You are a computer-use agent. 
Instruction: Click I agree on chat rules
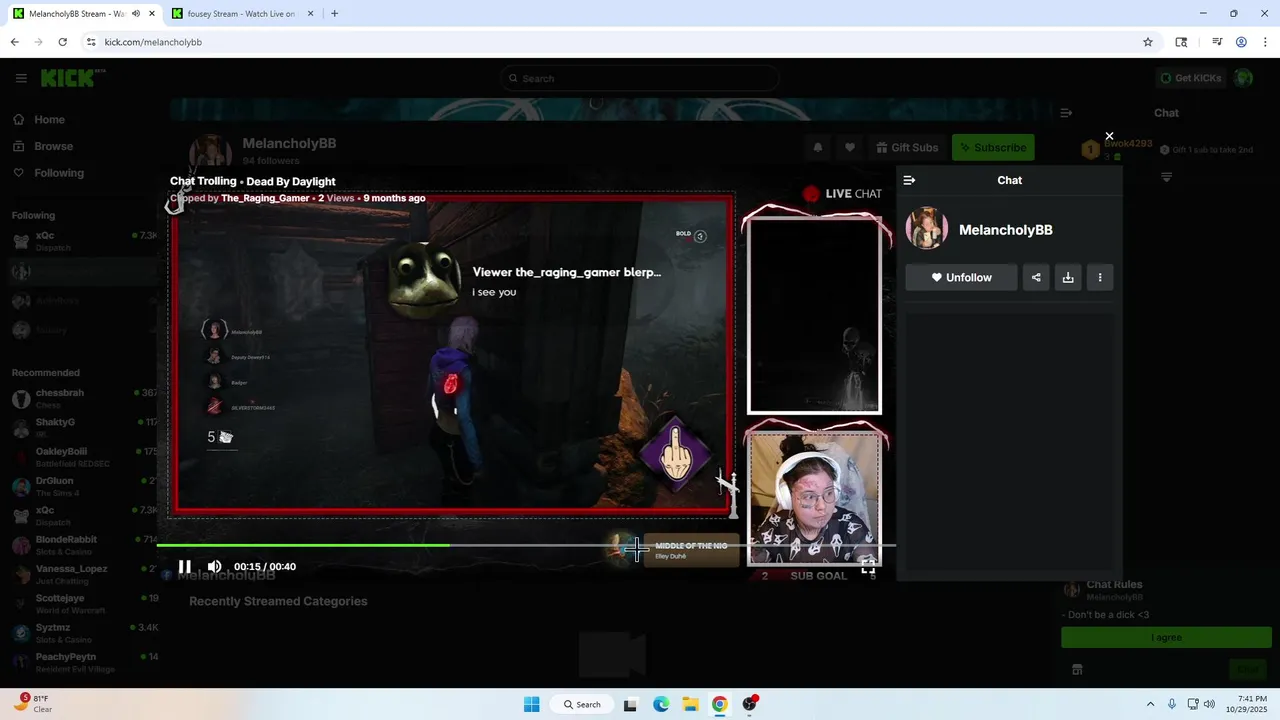1166,638
